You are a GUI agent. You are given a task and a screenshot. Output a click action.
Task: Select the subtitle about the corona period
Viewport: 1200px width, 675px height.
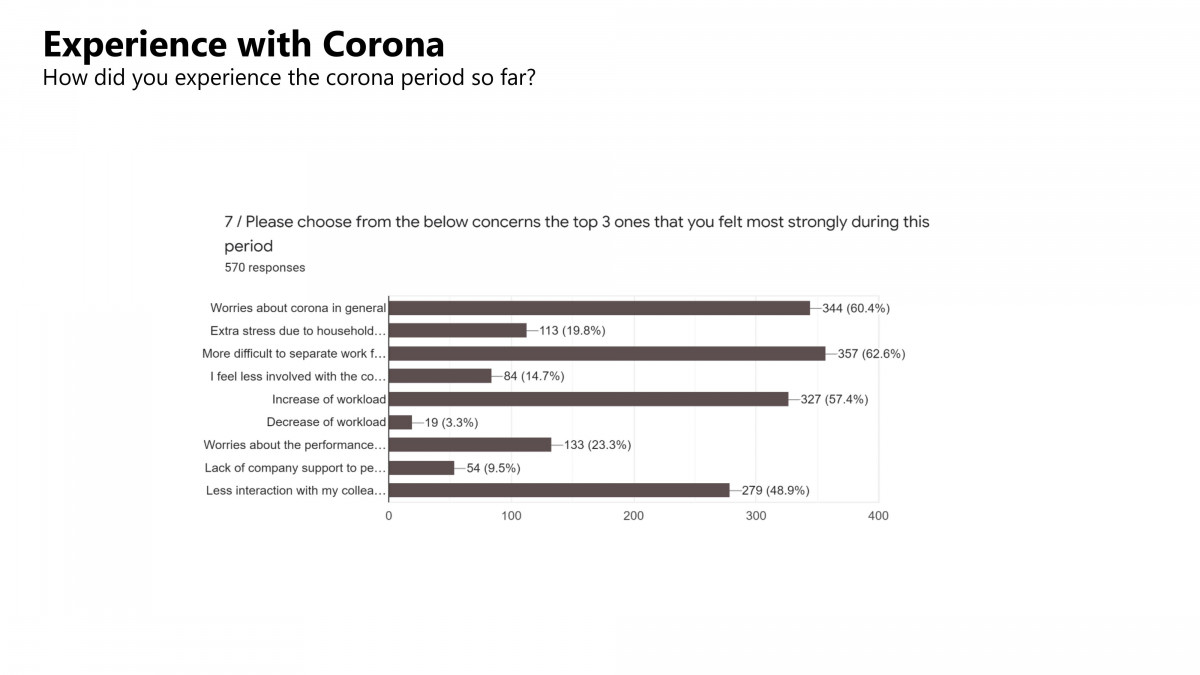tap(288, 77)
